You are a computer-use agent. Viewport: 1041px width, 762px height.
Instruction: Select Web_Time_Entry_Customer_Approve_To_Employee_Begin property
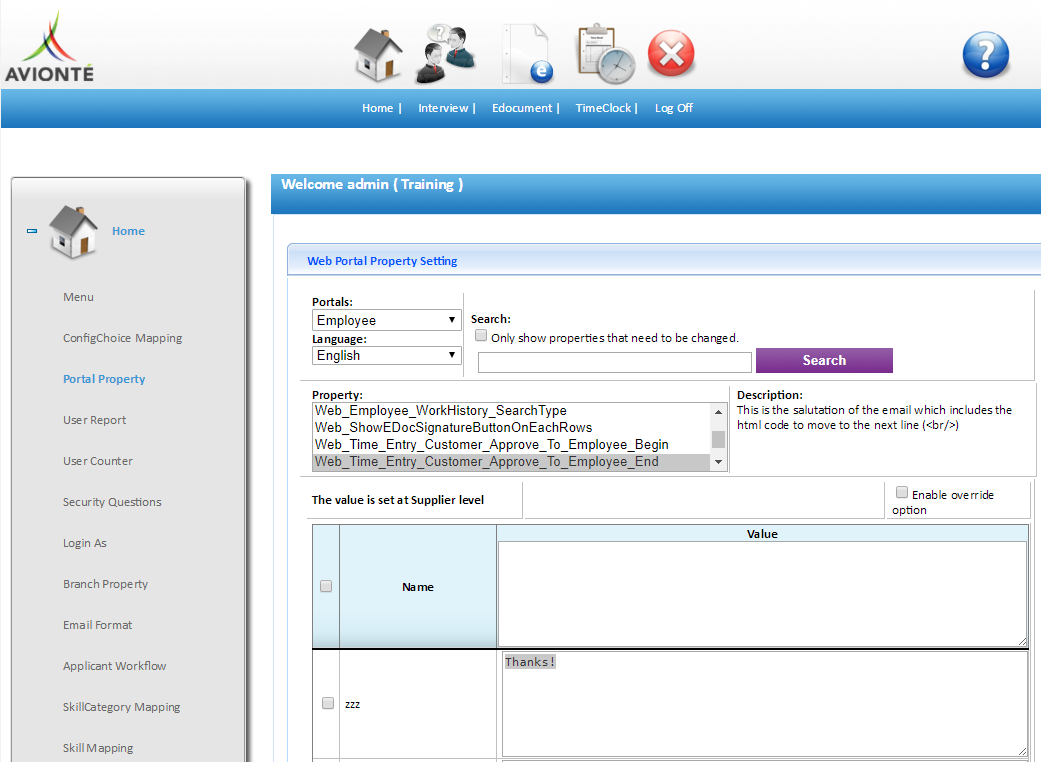(511, 445)
